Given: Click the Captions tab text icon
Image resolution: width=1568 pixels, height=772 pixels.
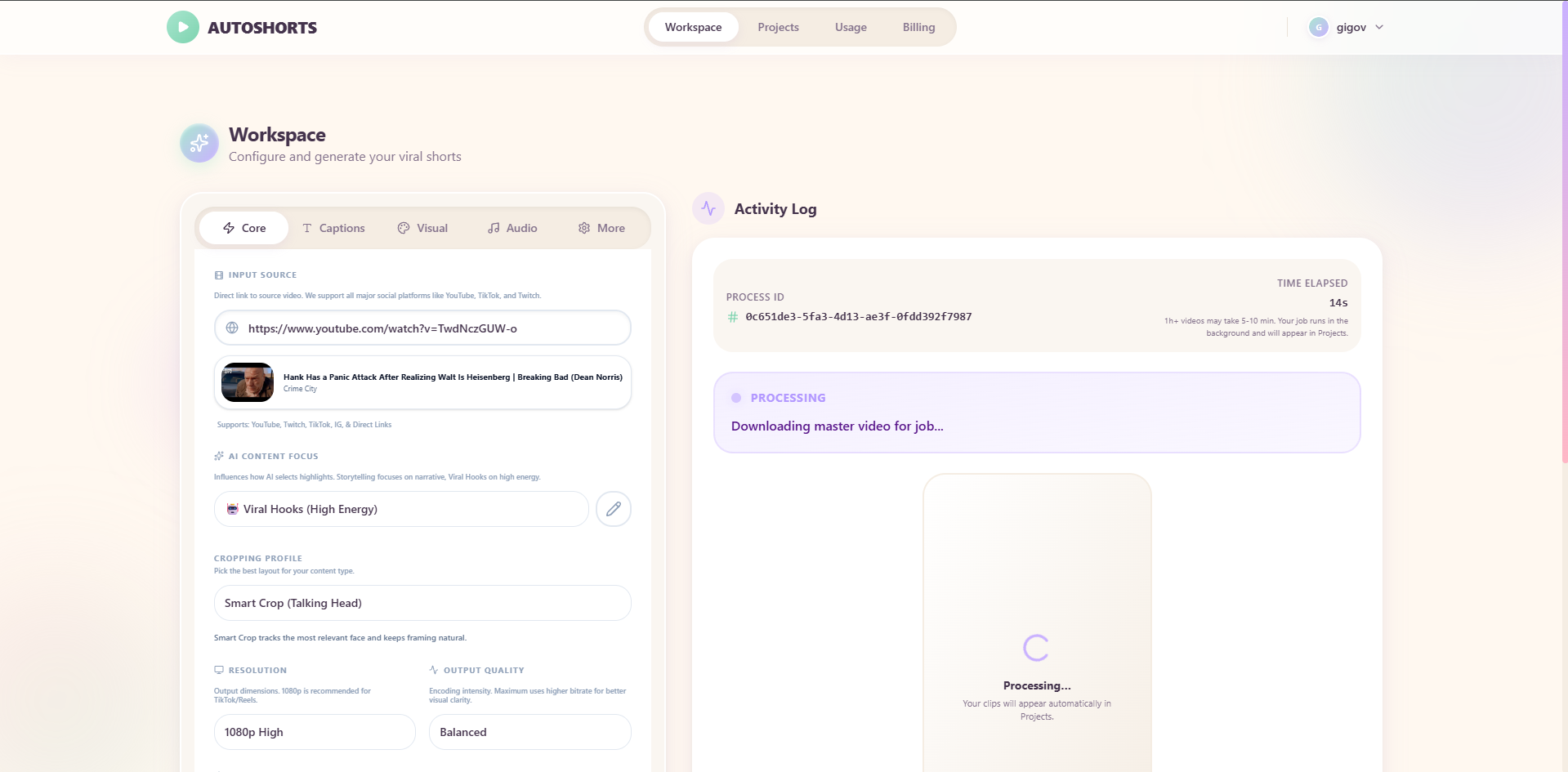Looking at the screenshot, I should tap(306, 228).
